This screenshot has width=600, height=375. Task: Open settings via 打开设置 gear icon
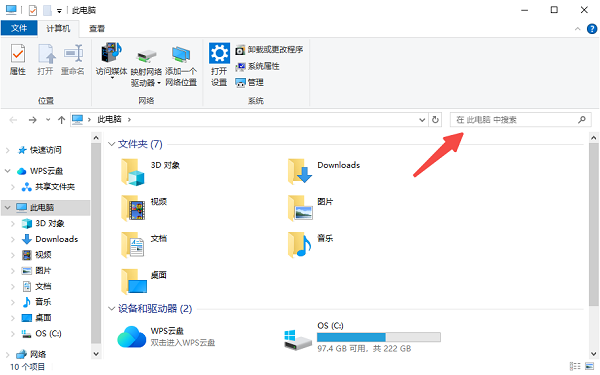click(x=219, y=64)
